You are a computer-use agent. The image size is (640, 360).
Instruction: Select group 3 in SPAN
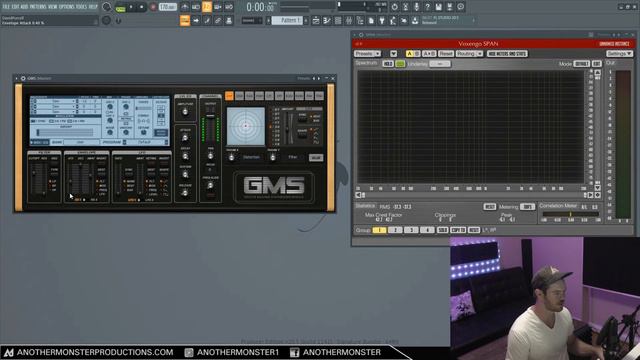411,230
